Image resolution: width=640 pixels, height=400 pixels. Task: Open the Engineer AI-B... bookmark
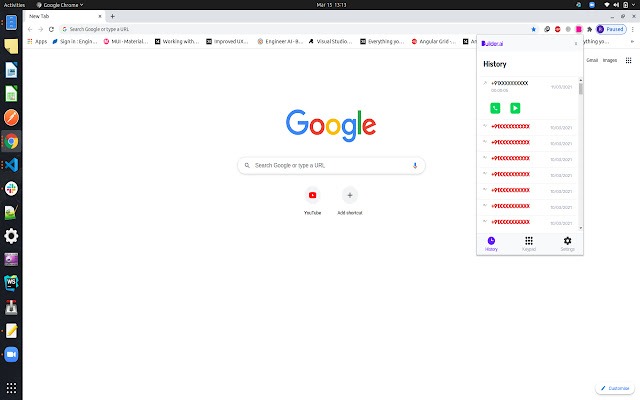280,41
